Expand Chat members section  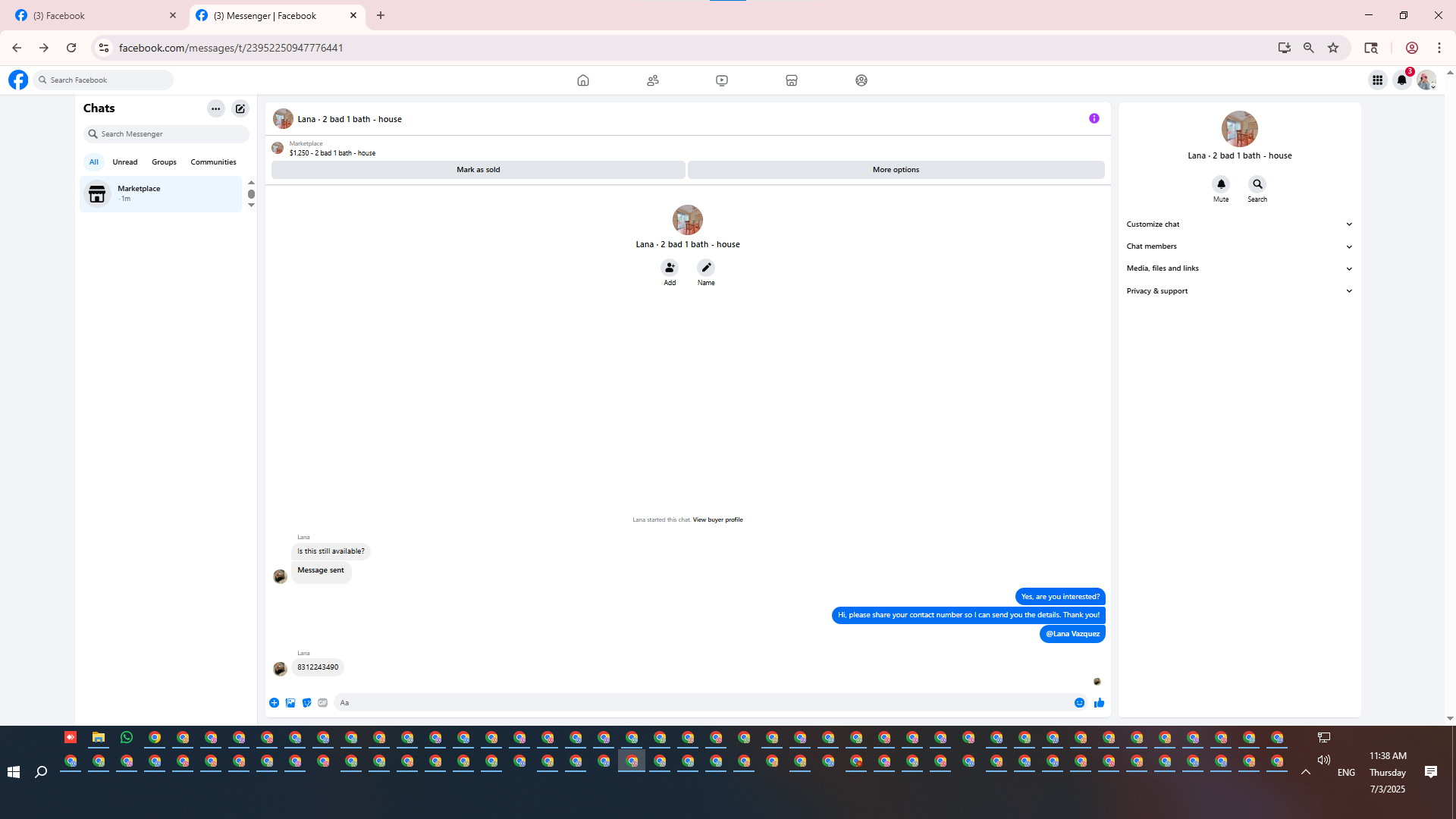1238,246
